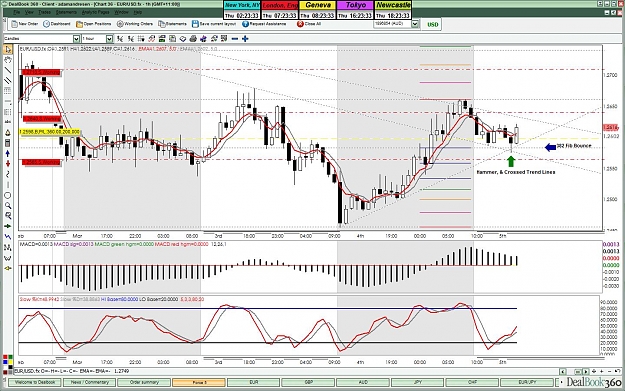Open the calculator tool in sidebar
This screenshot has height=391, width=625.
(x=8, y=143)
